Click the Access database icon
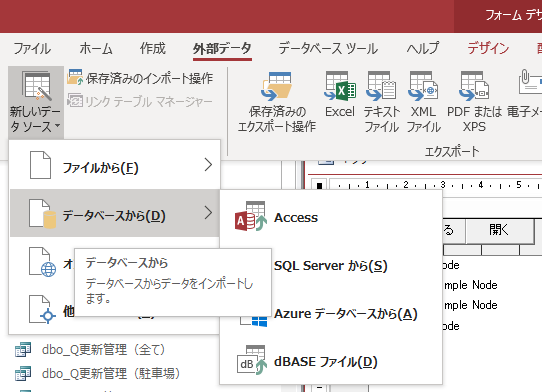The width and height of the screenshot is (542, 392). point(251,216)
